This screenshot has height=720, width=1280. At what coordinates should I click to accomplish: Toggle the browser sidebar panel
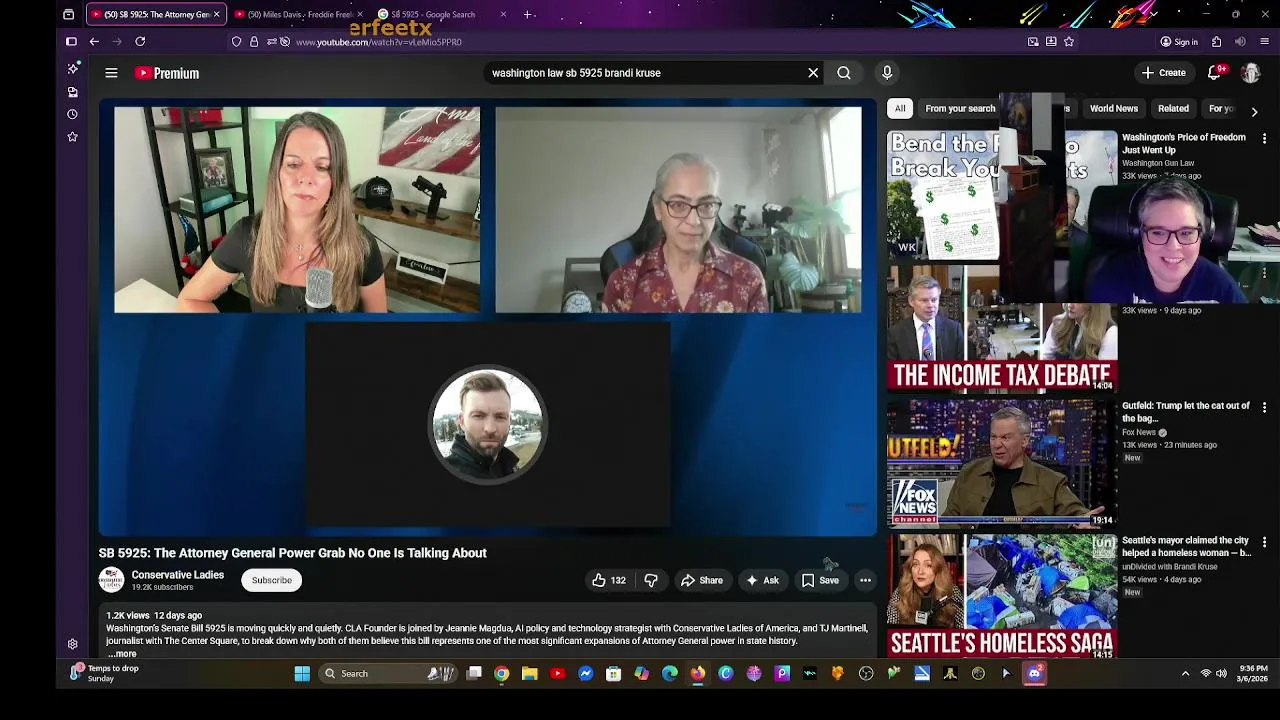click(71, 42)
